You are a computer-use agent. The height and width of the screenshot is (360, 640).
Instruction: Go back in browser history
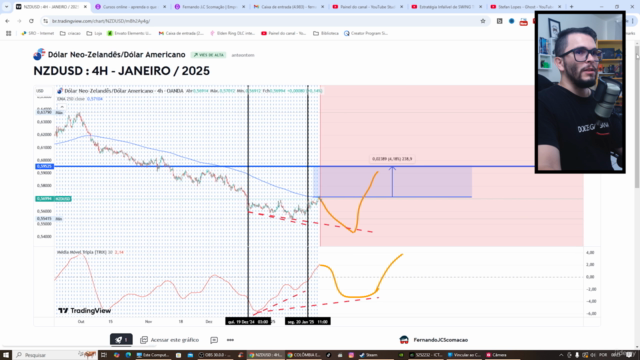click(x=7, y=21)
